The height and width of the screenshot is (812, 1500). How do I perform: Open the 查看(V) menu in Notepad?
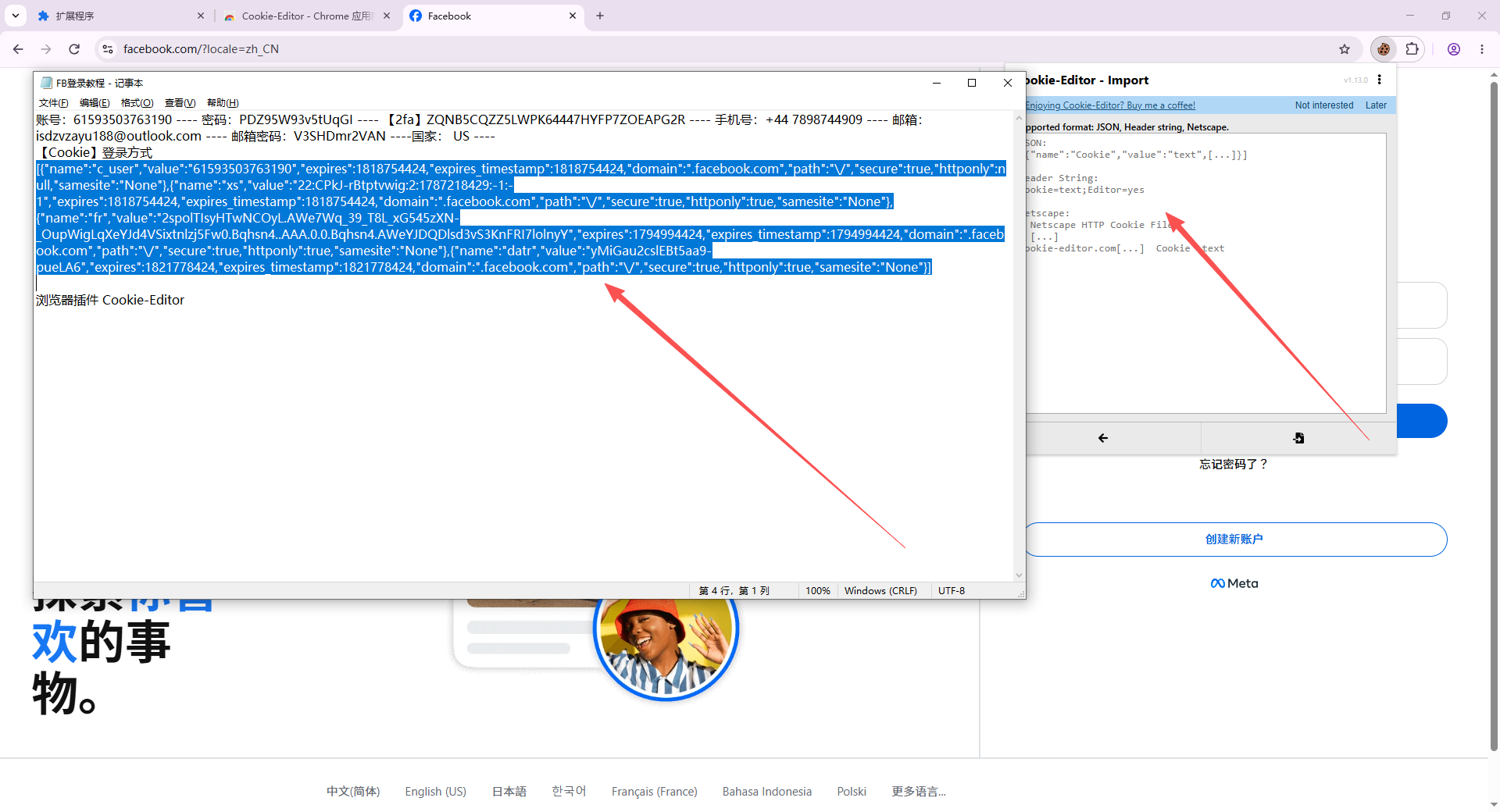(x=180, y=103)
